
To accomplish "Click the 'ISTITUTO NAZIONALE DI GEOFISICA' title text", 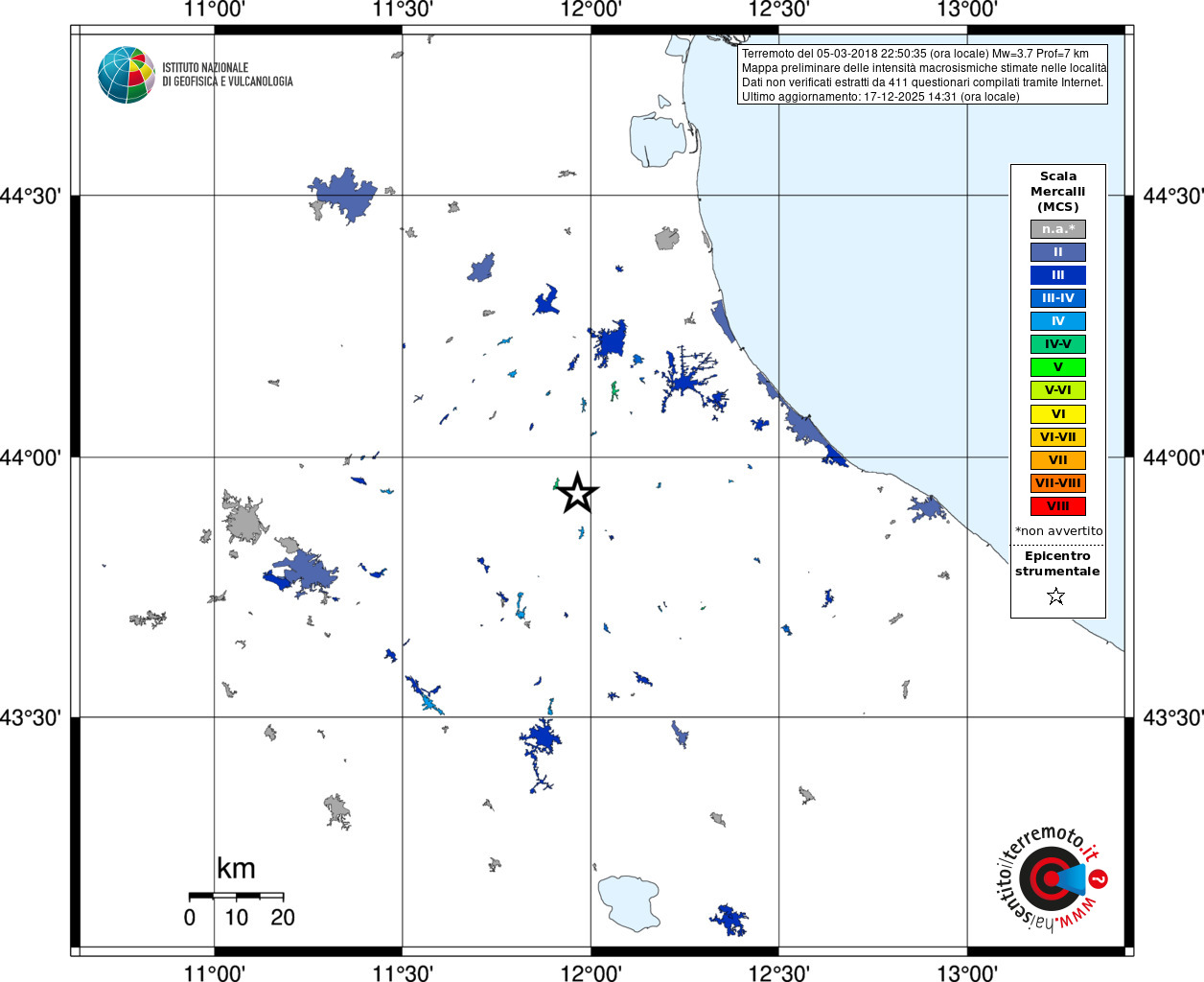I will pyautogui.click(x=227, y=75).
